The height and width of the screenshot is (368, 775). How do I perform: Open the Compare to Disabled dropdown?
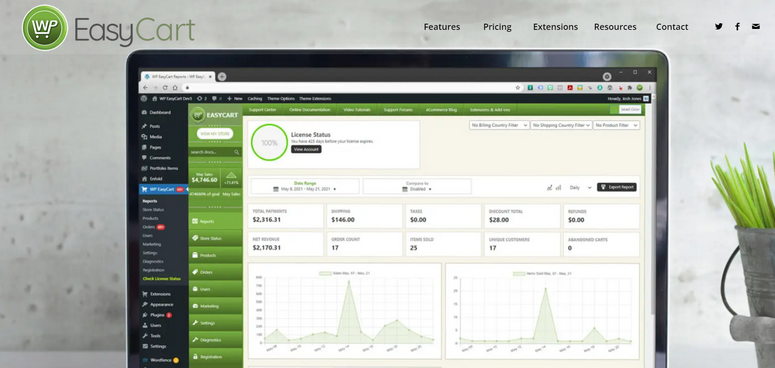point(417,186)
